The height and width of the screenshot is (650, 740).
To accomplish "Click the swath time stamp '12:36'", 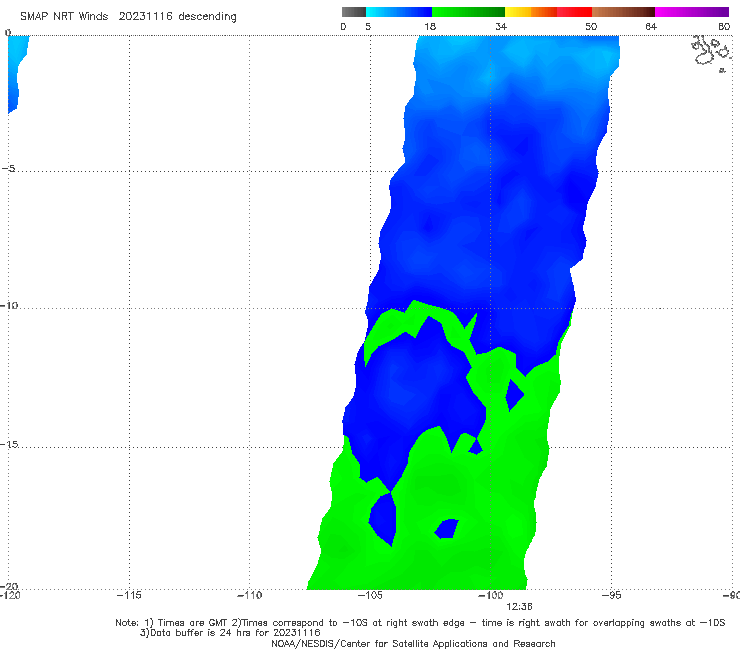I will tap(519, 607).
